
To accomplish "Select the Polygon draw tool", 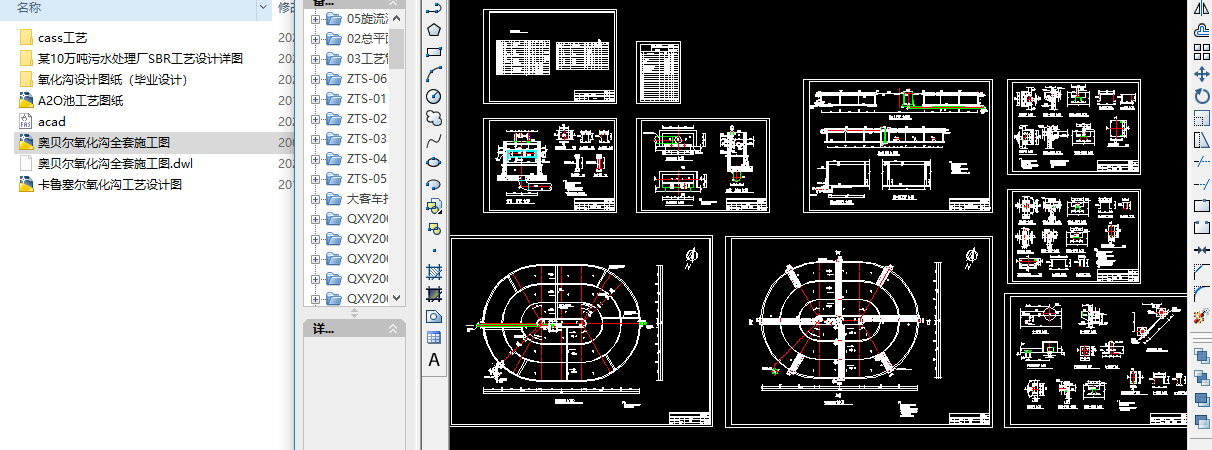I will (434, 30).
